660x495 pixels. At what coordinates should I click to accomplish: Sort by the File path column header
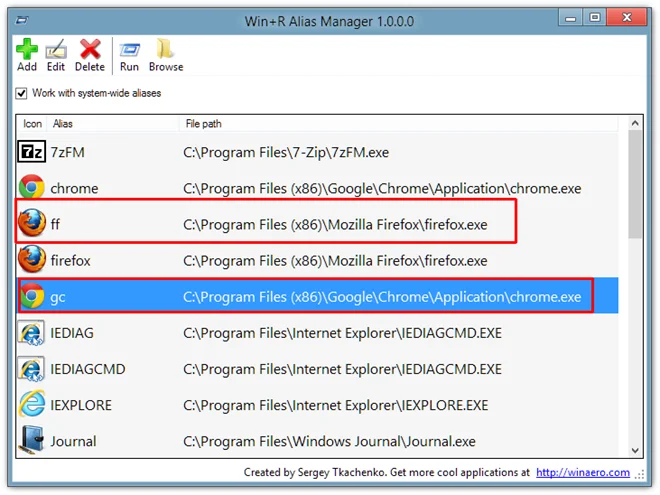pyautogui.click(x=399, y=124)
